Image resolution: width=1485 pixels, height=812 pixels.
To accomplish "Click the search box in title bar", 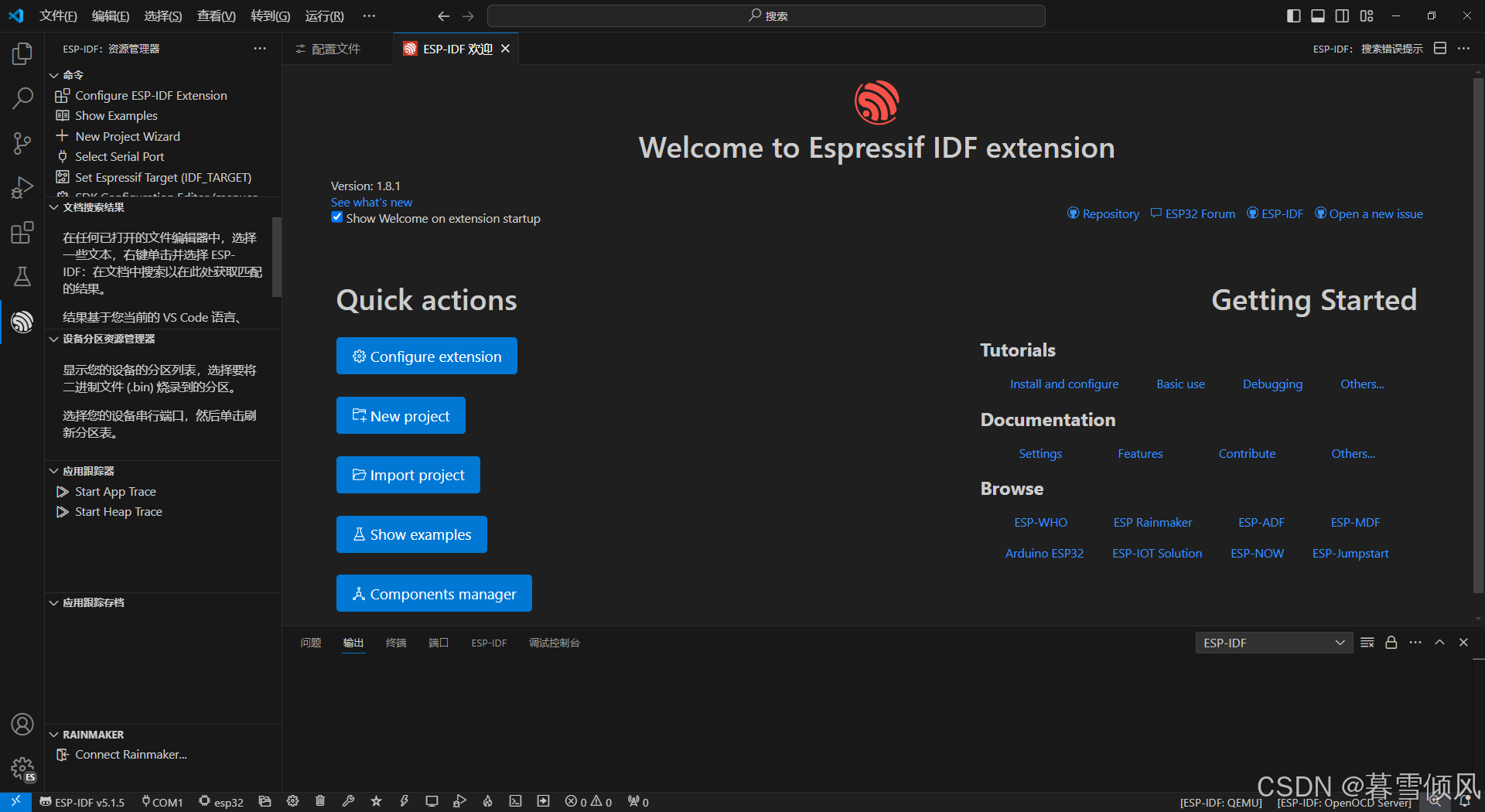I will click(x=766, y=15).
